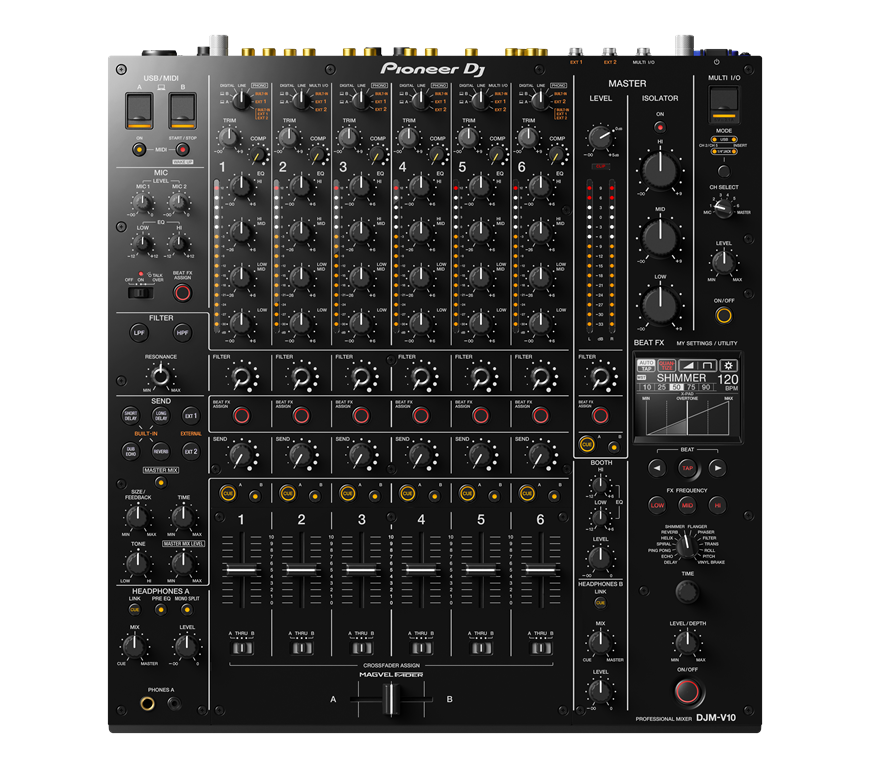
Task: Click channel 1 input selector knob
Action: pyautogui.click(x=241, y=100)
